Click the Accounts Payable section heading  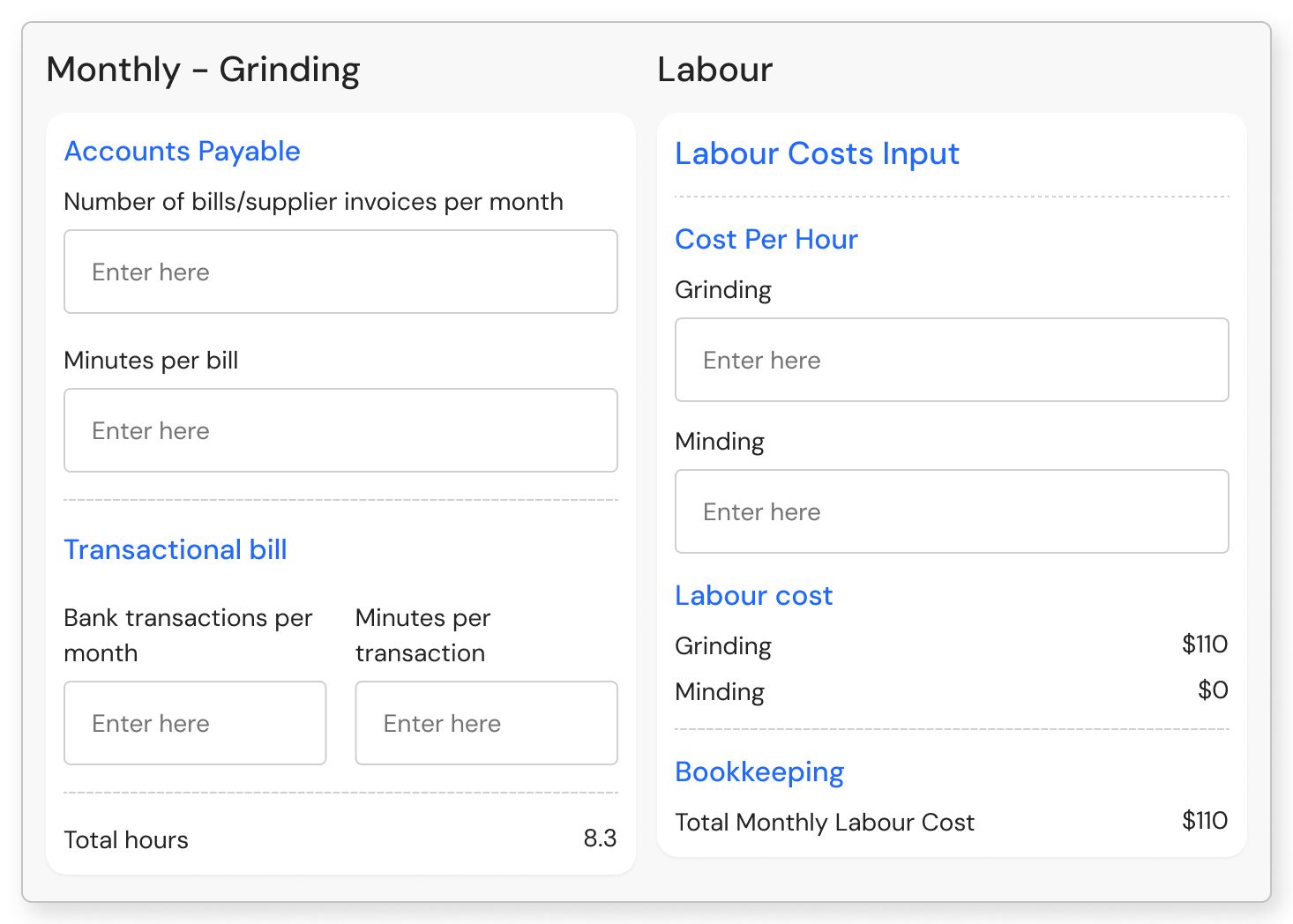pos(183,152)
